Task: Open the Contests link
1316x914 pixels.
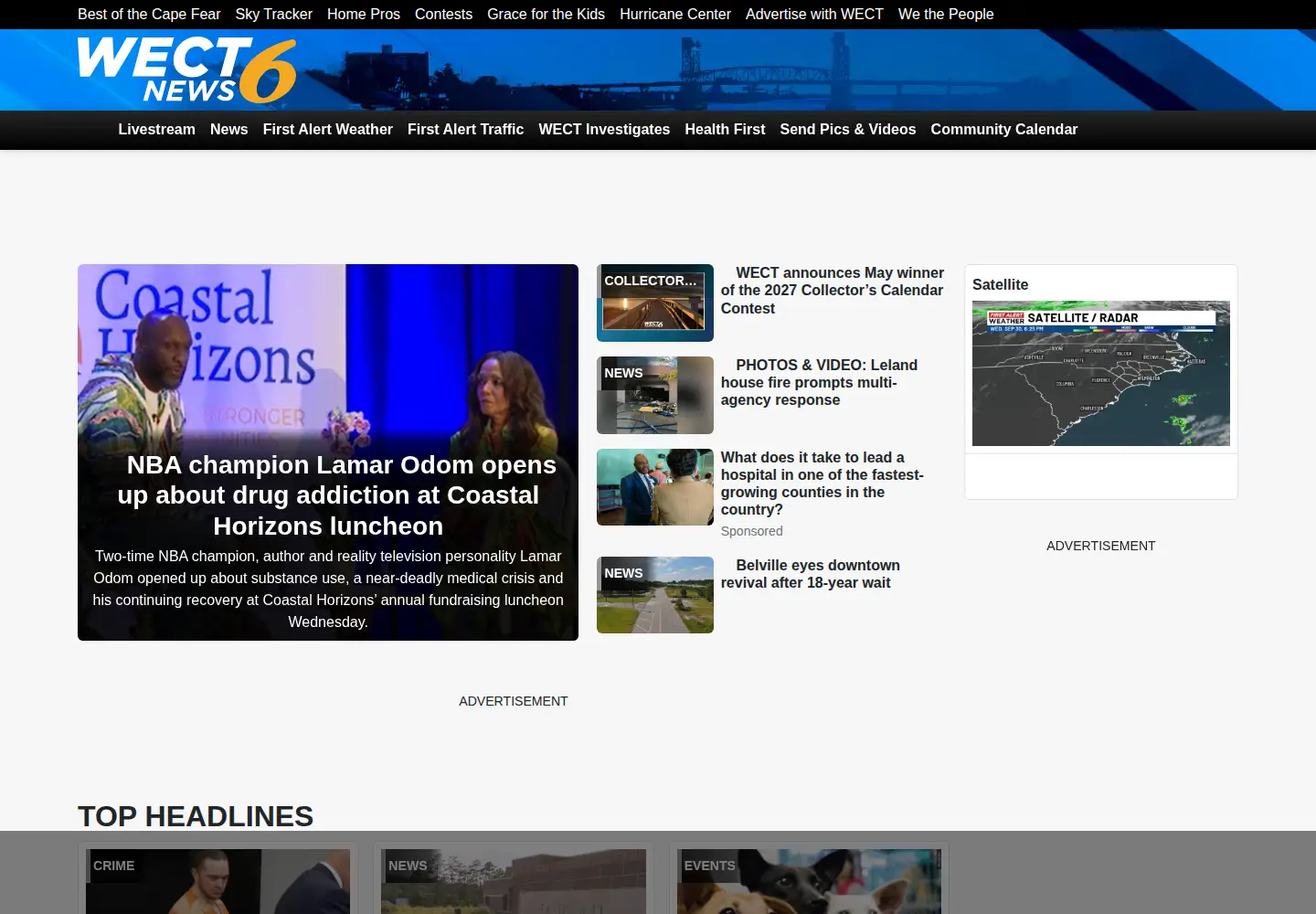Action: [x=443, y=14]
